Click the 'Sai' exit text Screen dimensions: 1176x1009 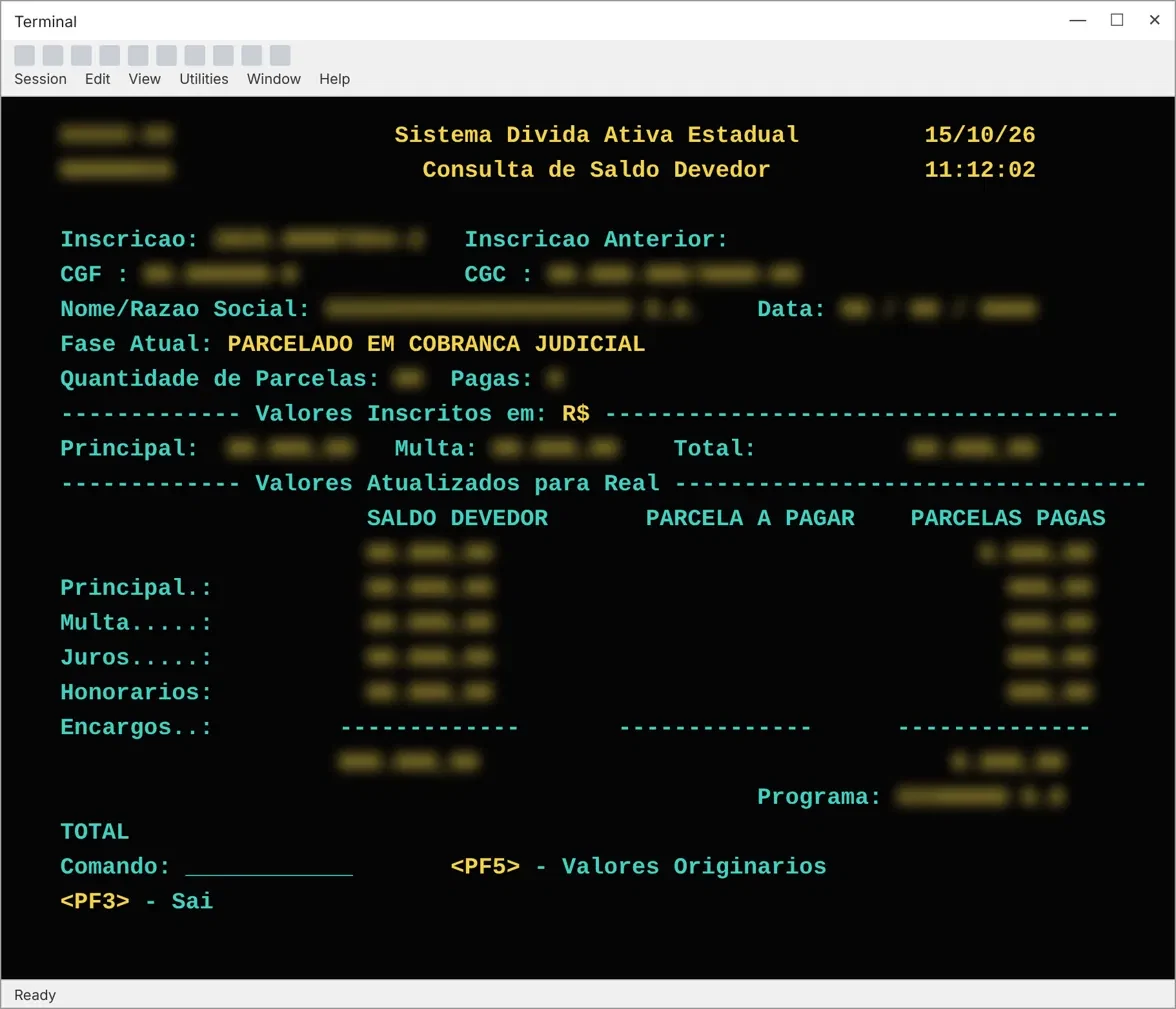[192, 901]
